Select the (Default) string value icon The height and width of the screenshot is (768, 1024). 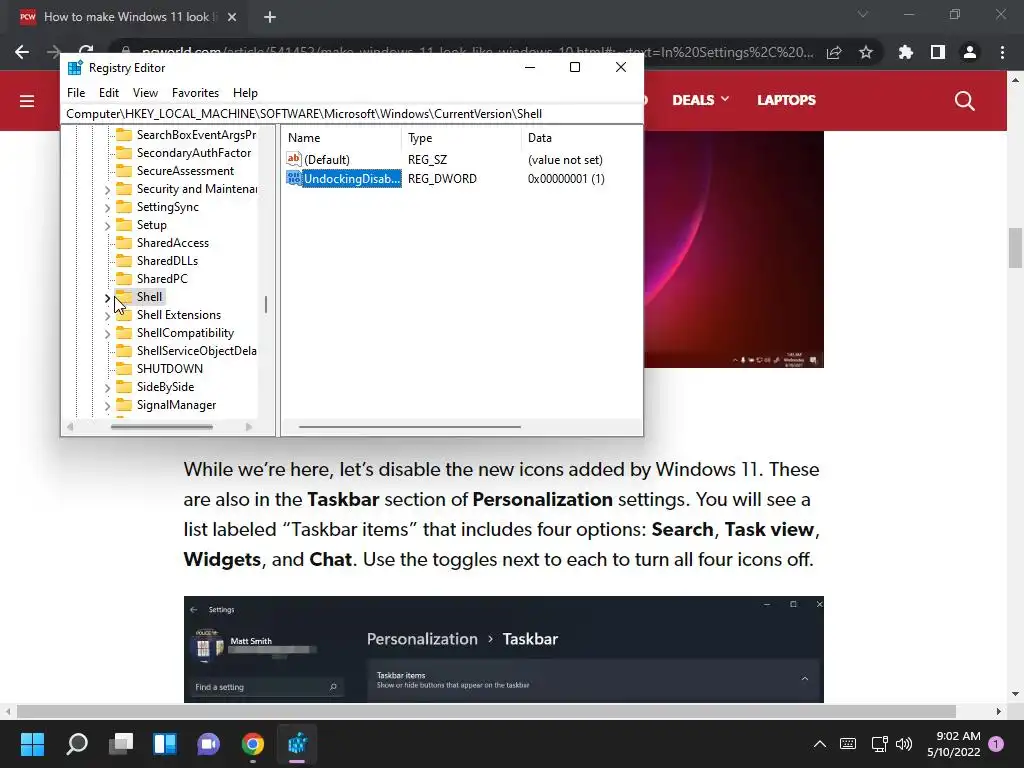[x=294, y=159]
